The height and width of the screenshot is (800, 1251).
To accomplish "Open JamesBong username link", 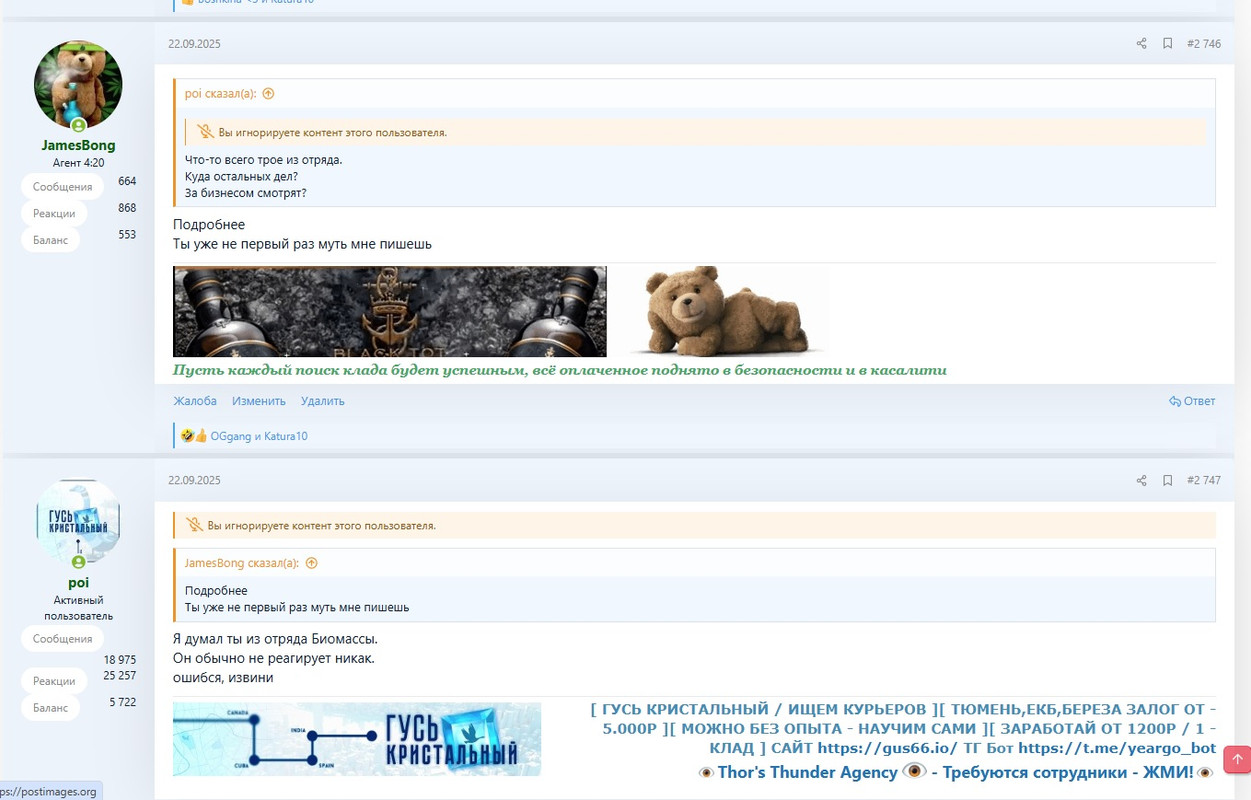I will point(78,145).
